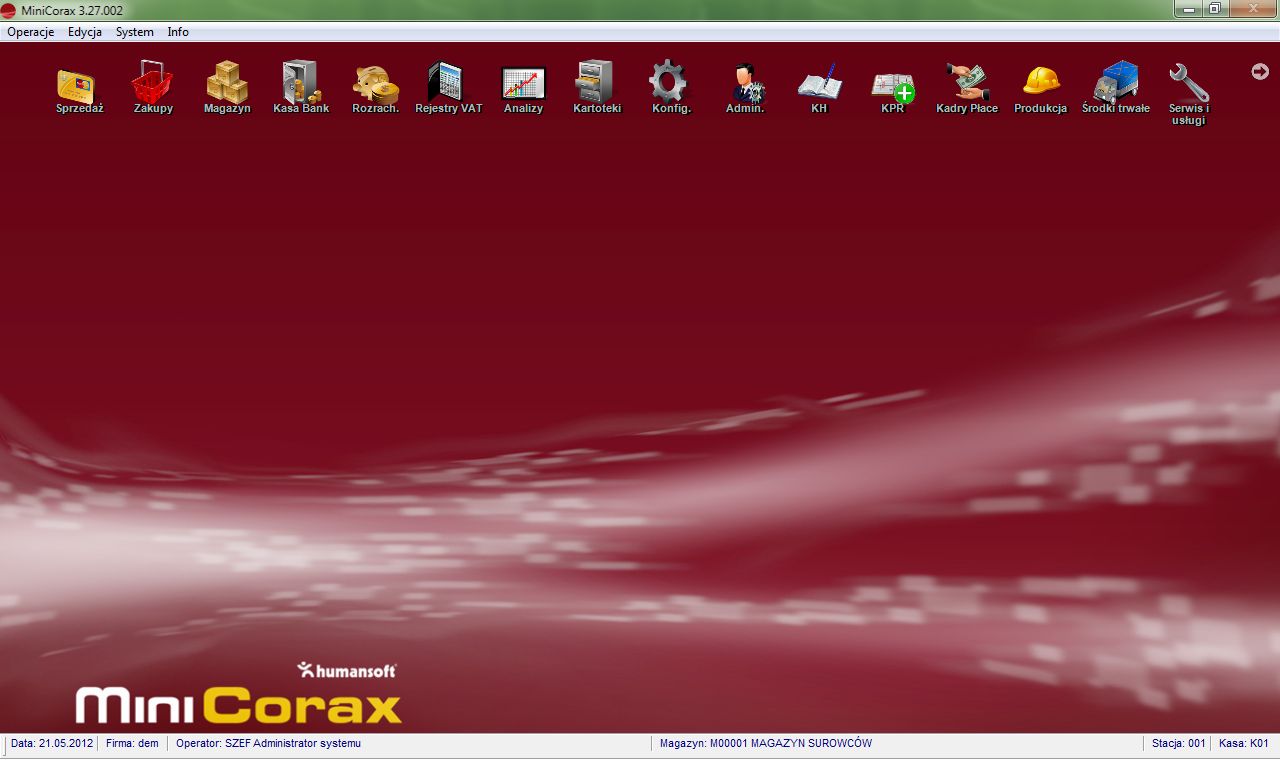Open the Operacje menu

(x=30, y=32)
